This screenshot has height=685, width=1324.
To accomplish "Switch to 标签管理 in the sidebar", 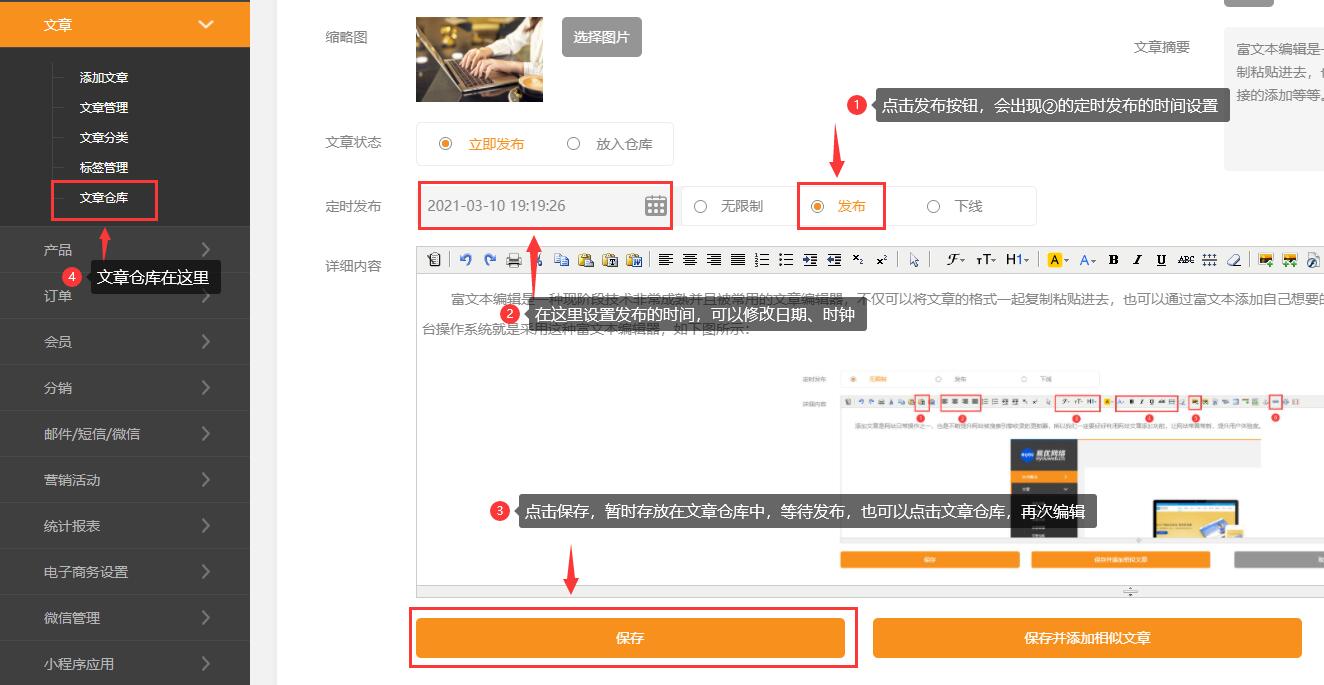I will pyautogui.click(x=104, y=167).
